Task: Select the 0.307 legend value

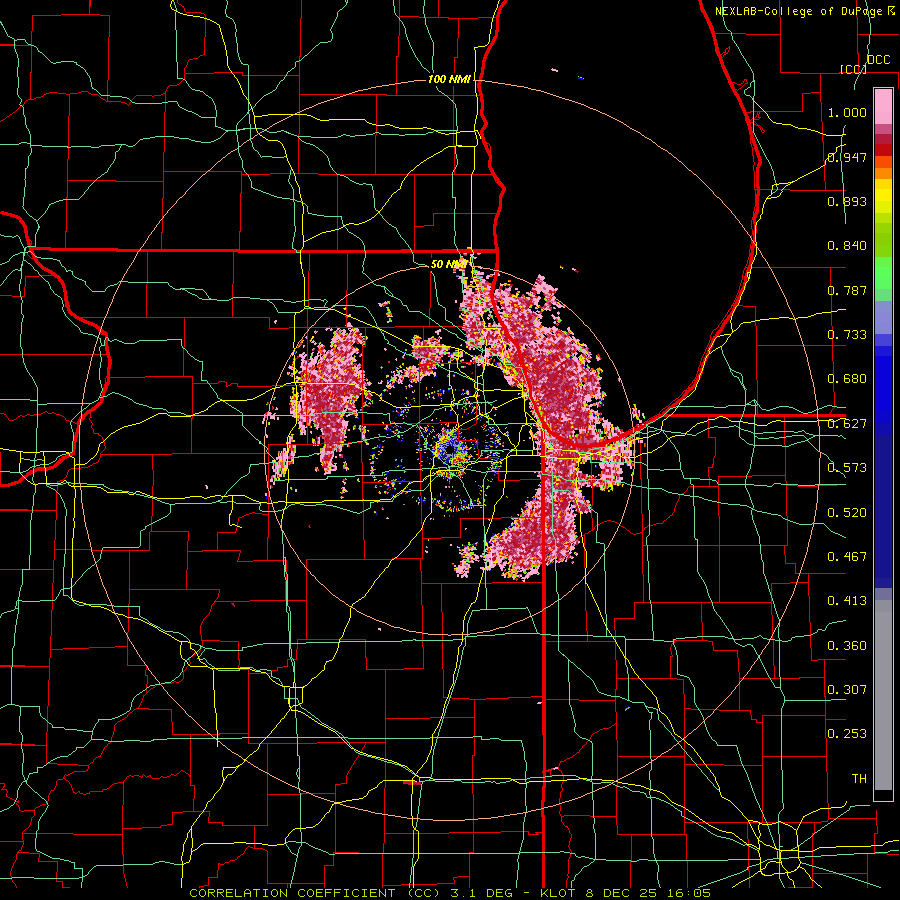Action: pyautogui.click(x=847, y=690)
